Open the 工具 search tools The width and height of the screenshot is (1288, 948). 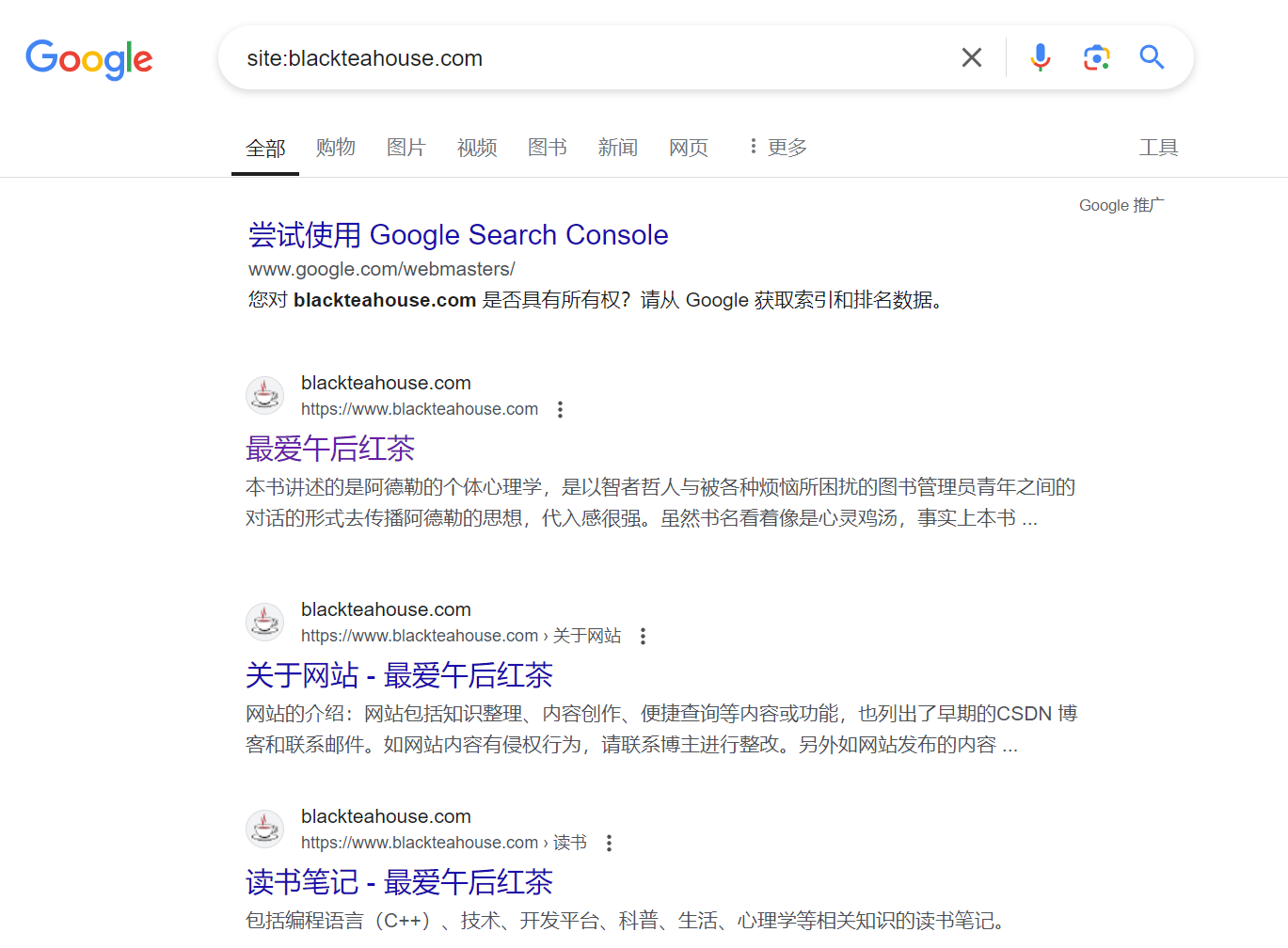(1158, 147)
